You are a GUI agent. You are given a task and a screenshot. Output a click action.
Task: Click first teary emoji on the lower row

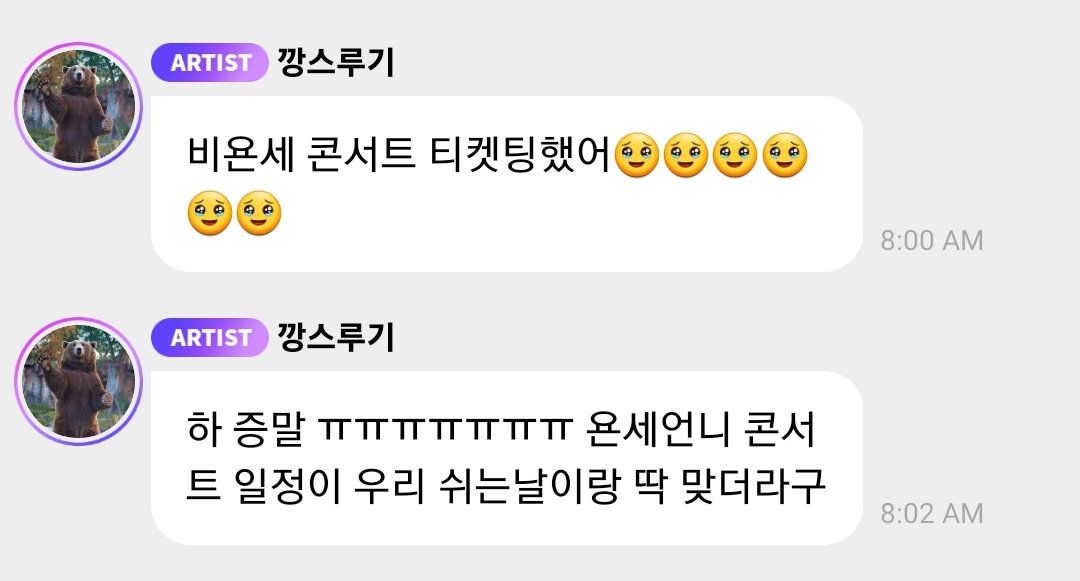point(209,213)
